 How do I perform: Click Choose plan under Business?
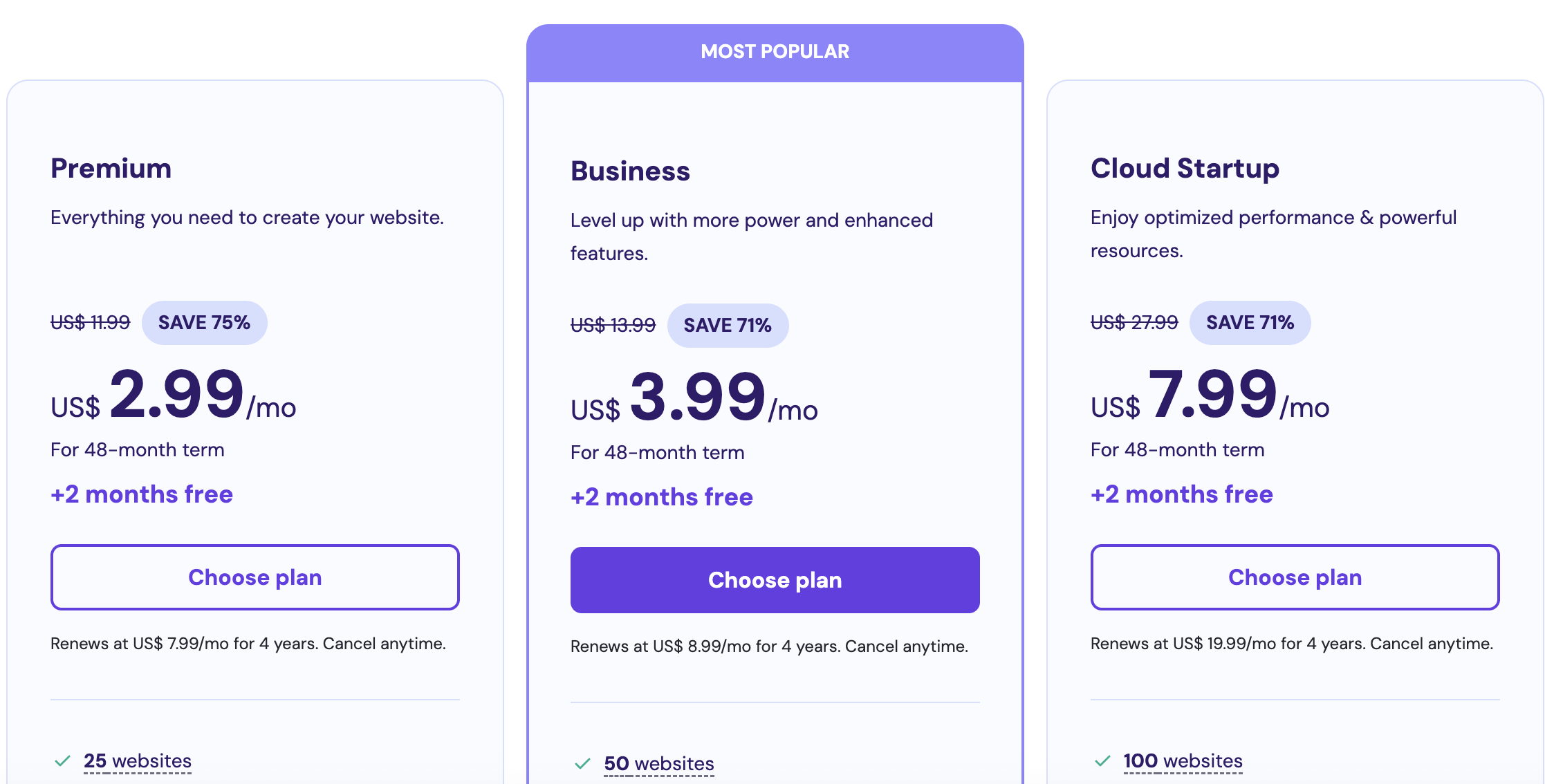(x=775, y=580)
